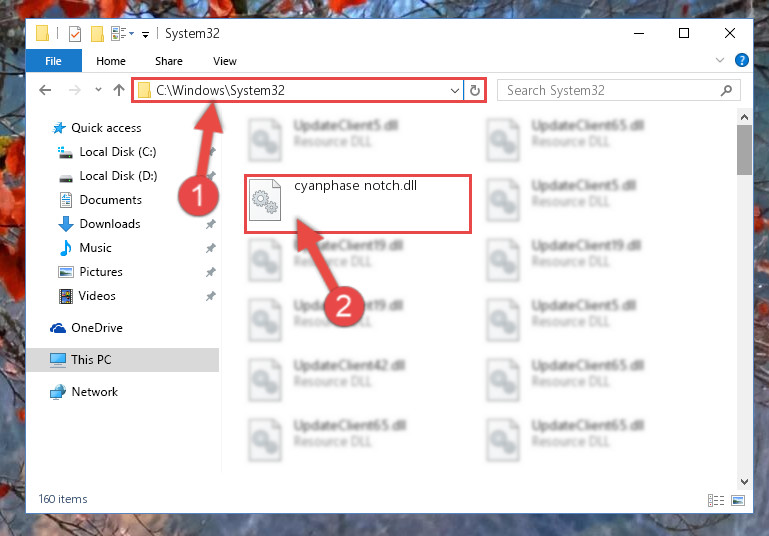Open the File menu

[53, 61]
